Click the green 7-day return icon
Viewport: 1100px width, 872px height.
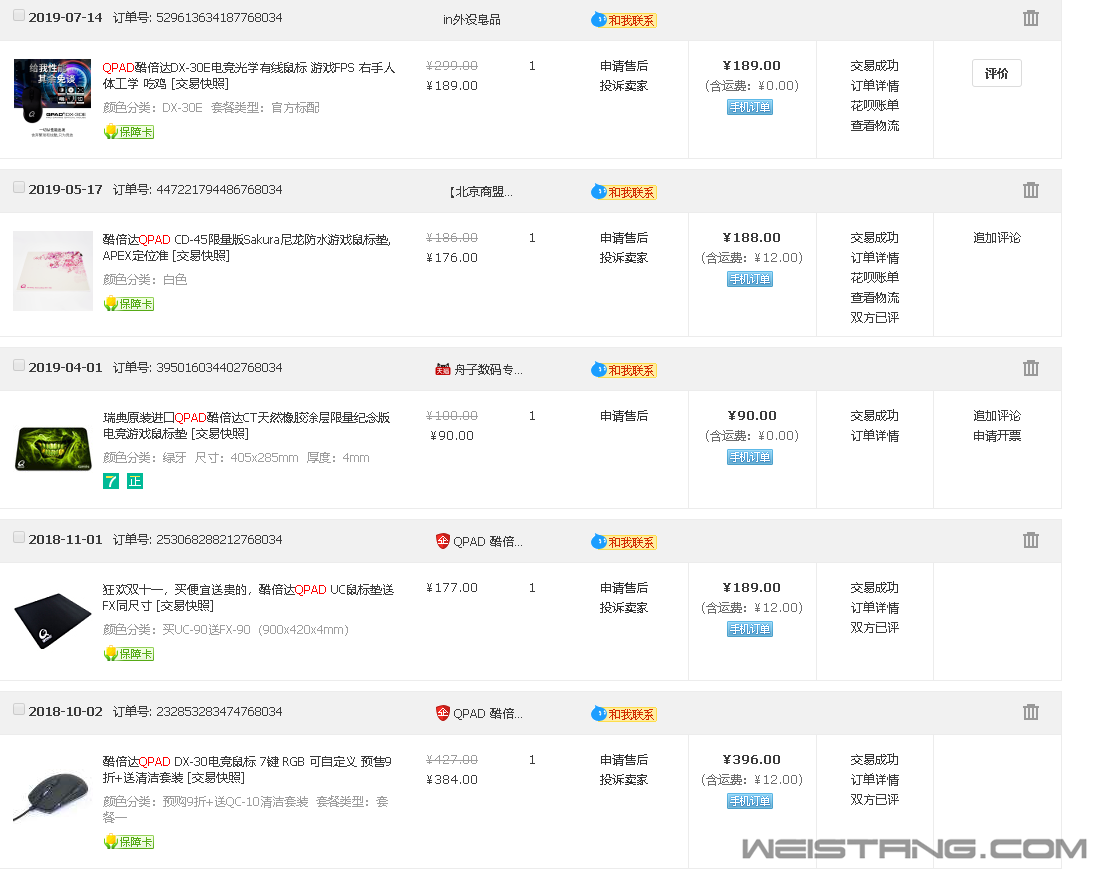(111, 481)
